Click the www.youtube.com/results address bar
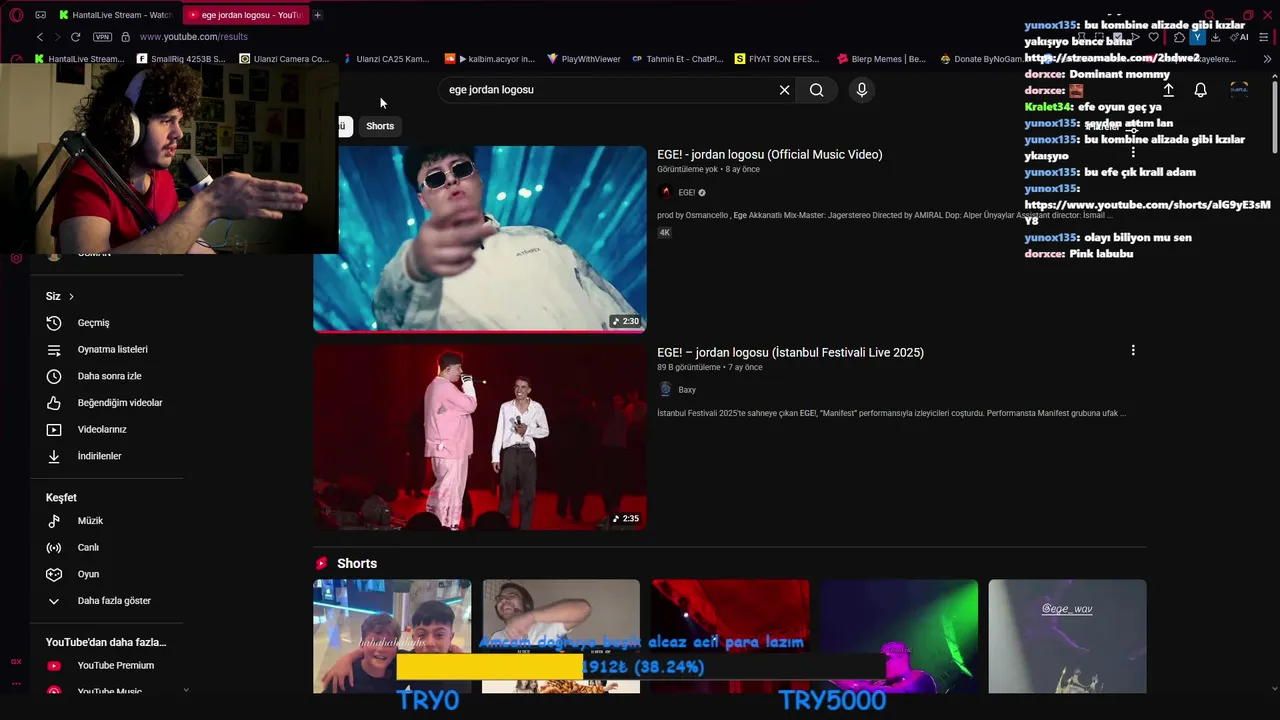The width and height of the screenshot is (1280, 720). (194, 37)
